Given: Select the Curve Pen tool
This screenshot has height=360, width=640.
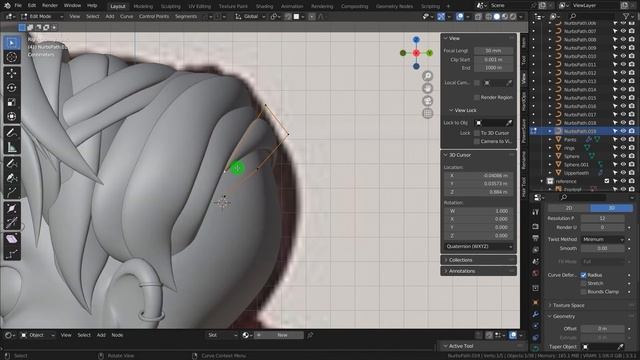Looking at the screenshot, I should click(12, 178).
